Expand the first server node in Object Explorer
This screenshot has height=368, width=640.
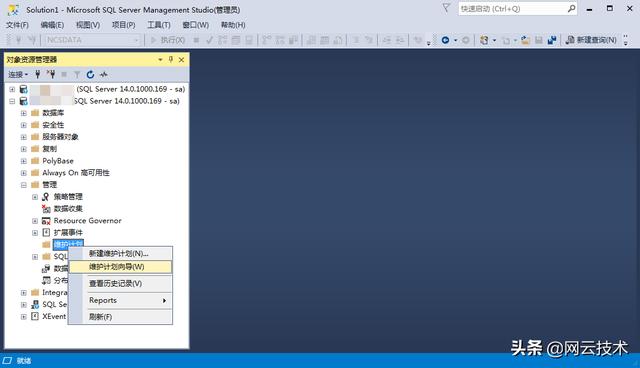12,89
